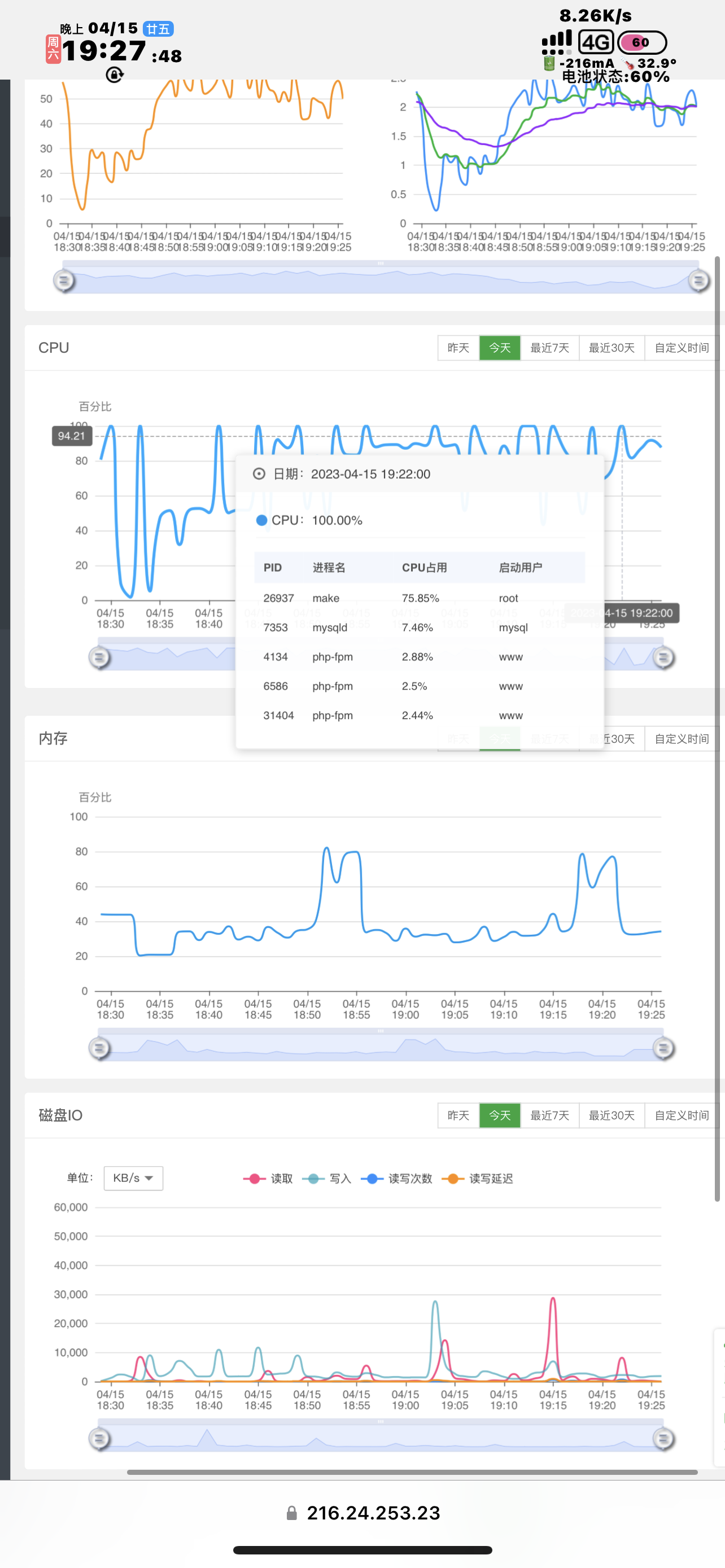The height and width of the screenshot is (1568, 725).
Task: Grab right zoom handle of the topmost chart slider
Action: pyautogui.click(x=699, y=281)
